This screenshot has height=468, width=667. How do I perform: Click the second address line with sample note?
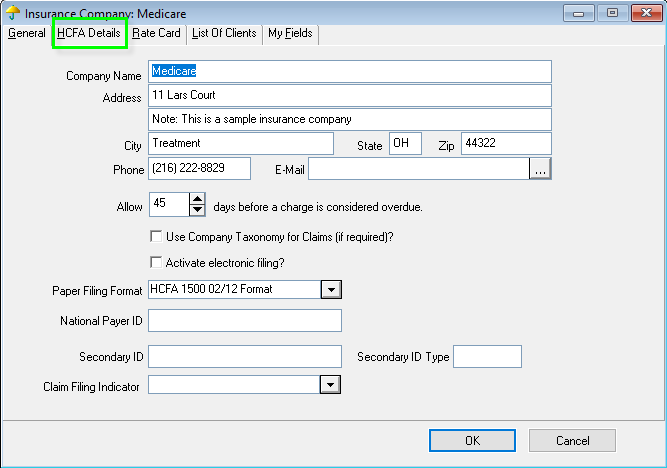[350, 119]
